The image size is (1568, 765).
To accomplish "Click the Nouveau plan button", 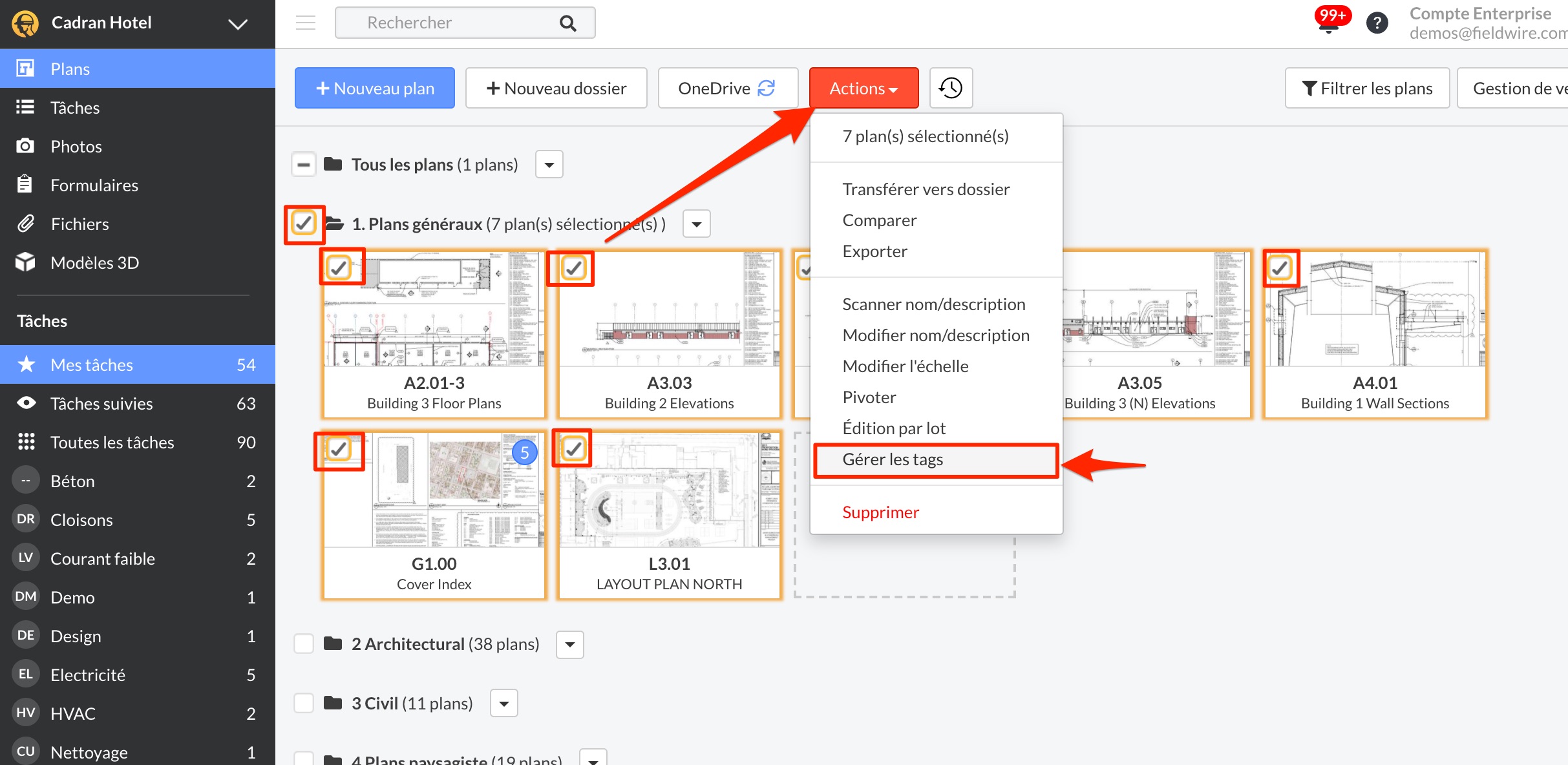I will click(375, 88).
